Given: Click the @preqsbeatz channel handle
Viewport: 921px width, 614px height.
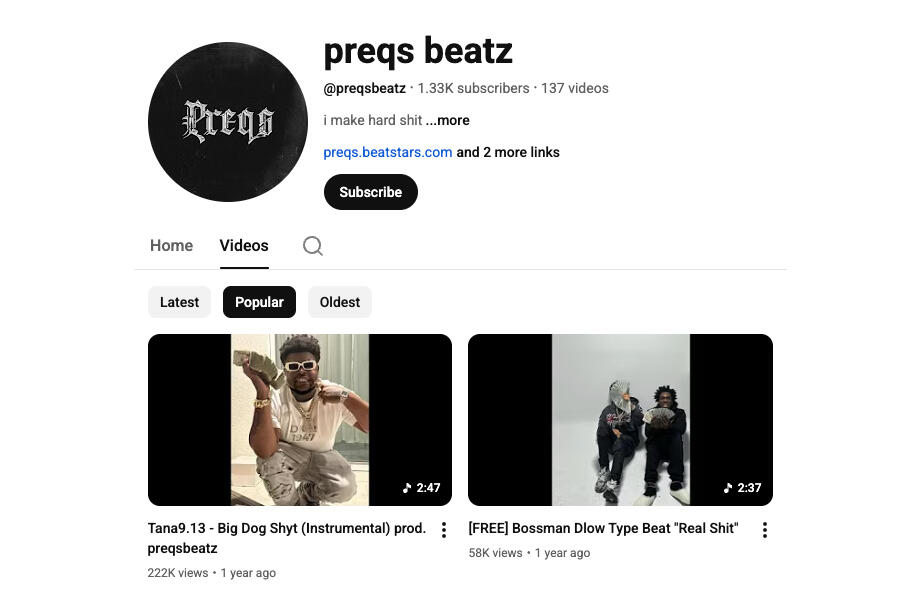Looking at the screenshot, I should click(365, 88).
